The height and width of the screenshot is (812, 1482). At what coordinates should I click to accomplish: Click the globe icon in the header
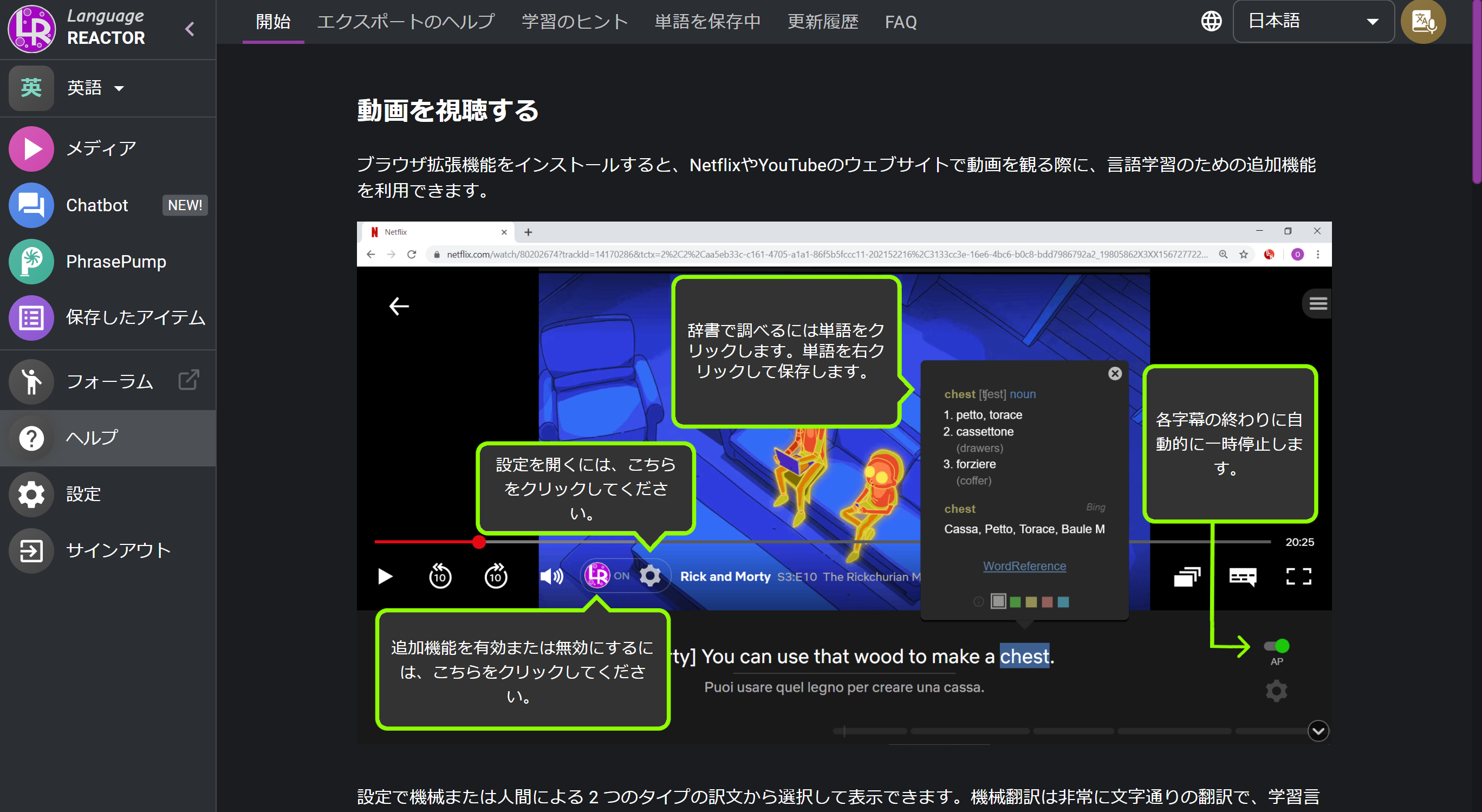[1211, 21]
